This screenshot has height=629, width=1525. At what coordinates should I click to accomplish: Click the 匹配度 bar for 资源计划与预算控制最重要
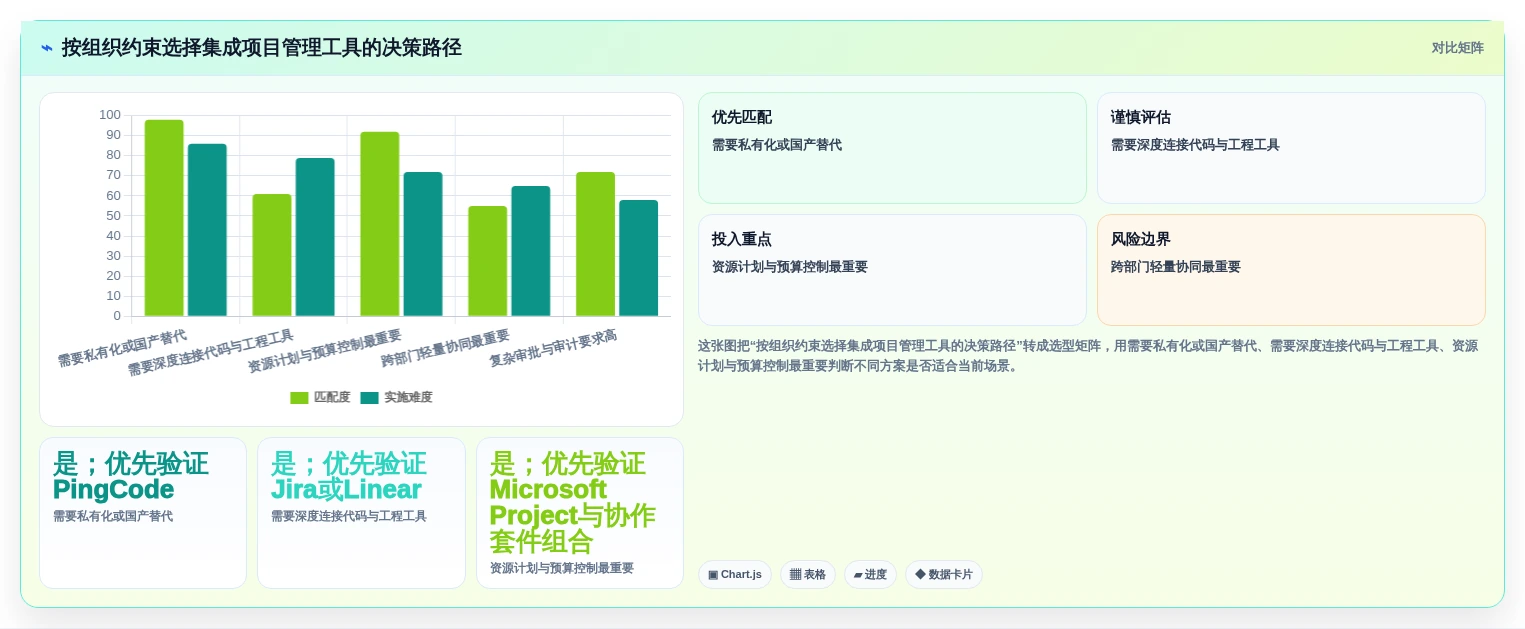380,224
